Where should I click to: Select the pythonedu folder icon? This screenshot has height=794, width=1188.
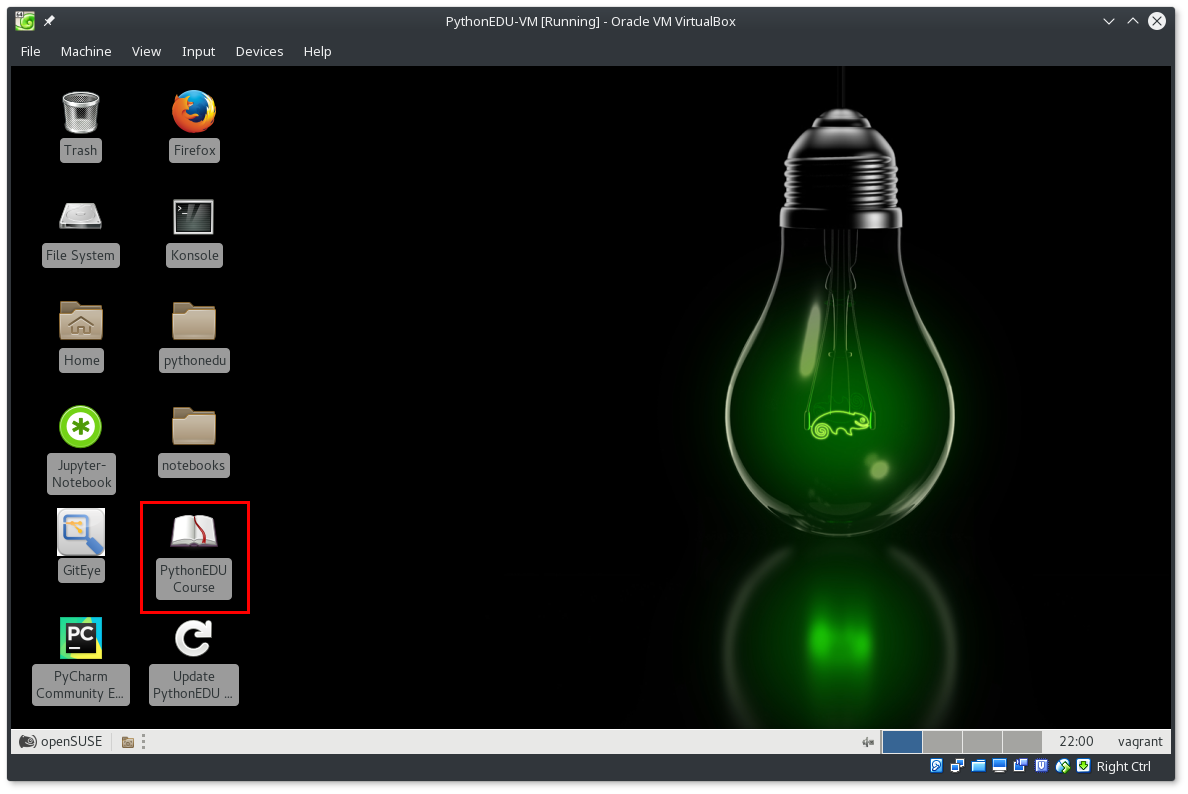tap(194, 321)
